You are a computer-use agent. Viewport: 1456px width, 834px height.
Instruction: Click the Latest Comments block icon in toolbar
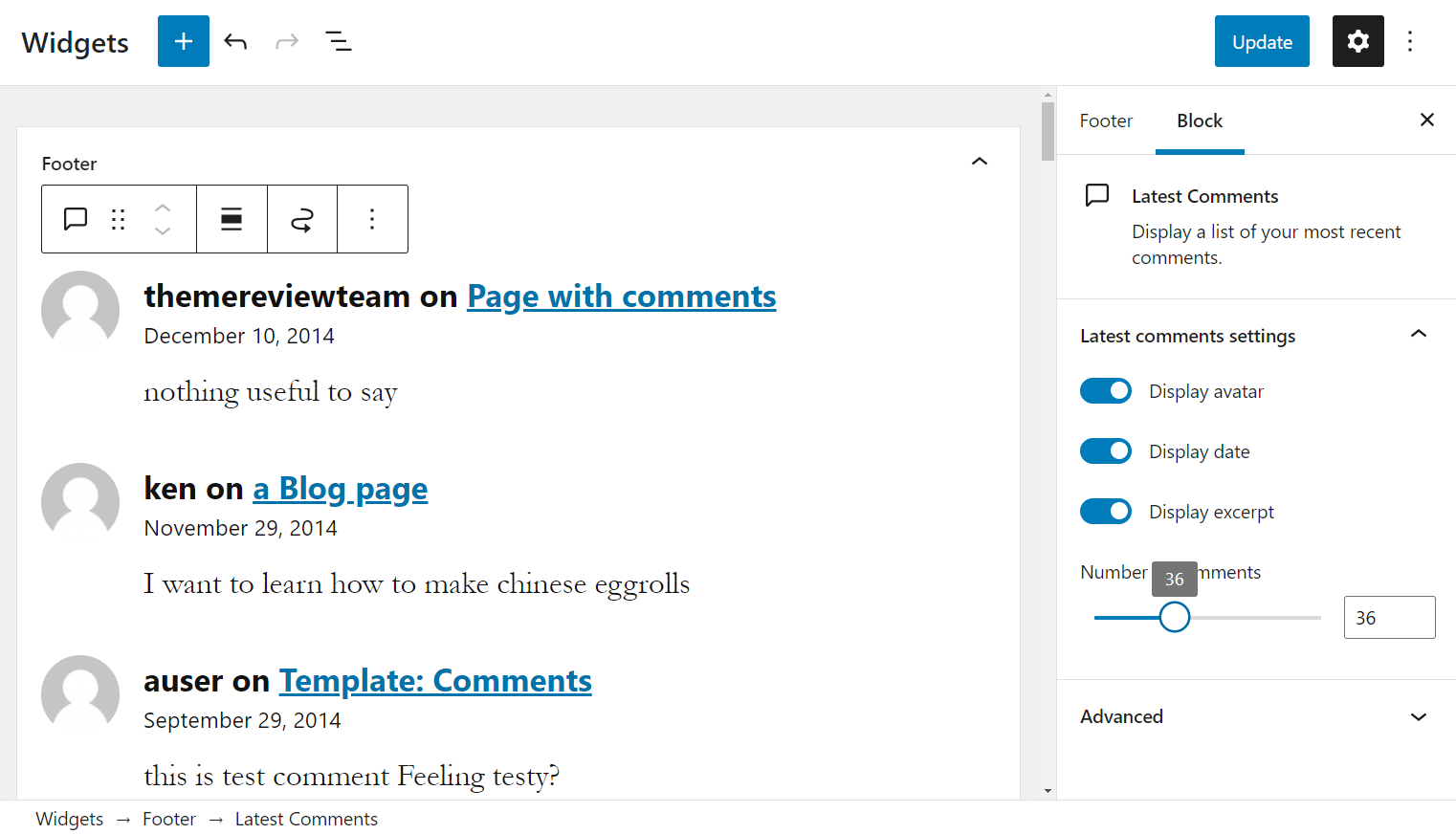[x=74, y=219]
